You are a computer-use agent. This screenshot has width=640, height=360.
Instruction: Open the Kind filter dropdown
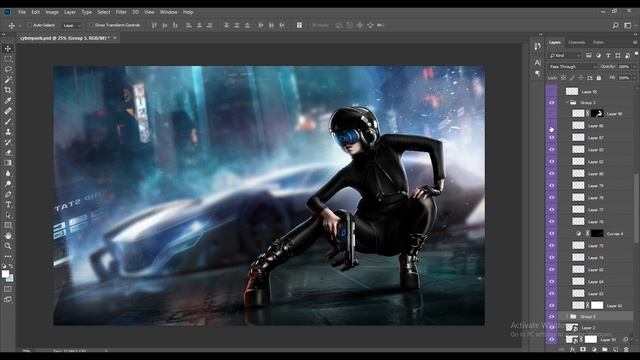(x=565, y=55)
